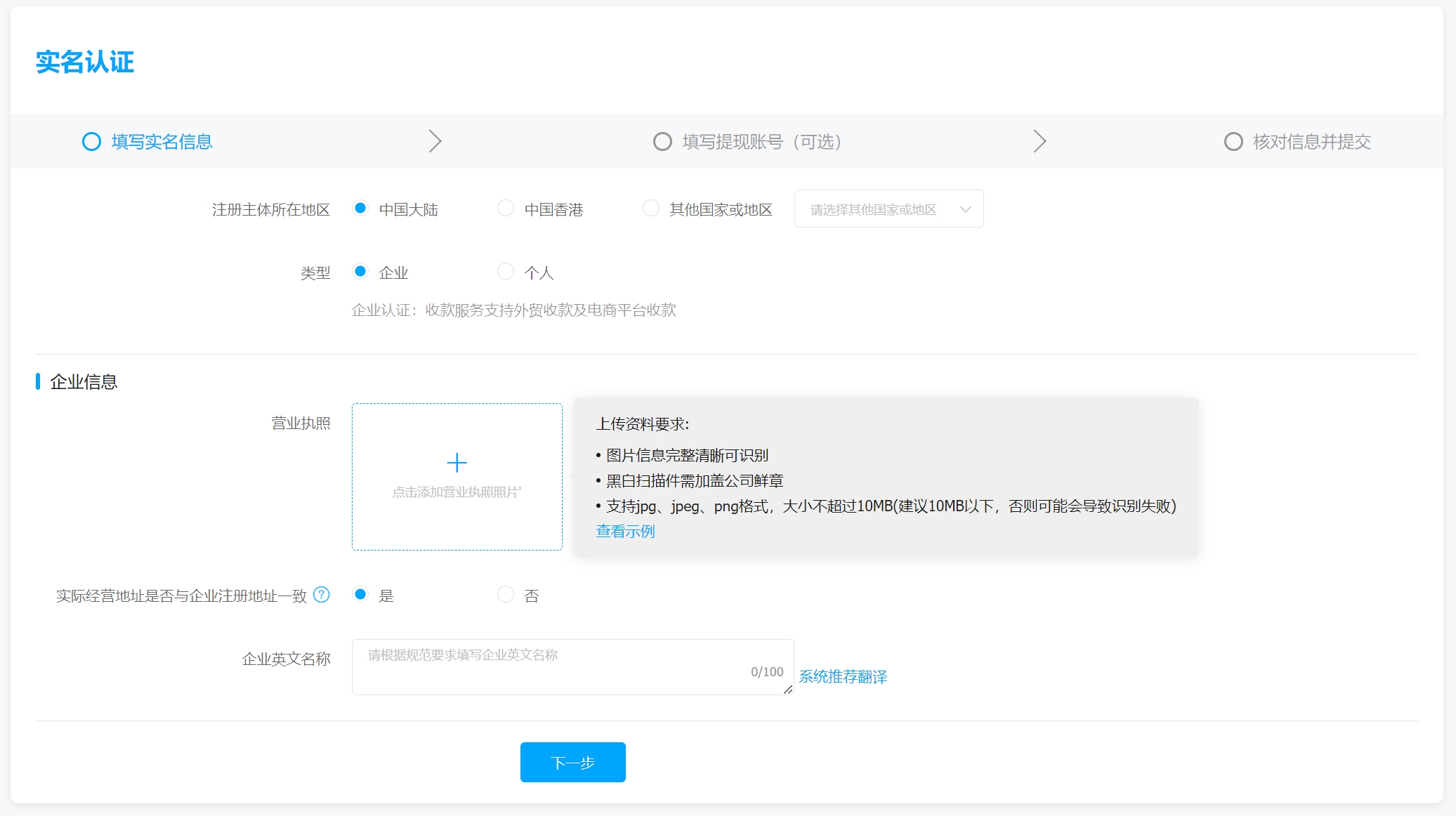Click the 系统推荐翻译 link
Image resolution: width=1456 pixels, height=816 pixels.
[843, 677]
